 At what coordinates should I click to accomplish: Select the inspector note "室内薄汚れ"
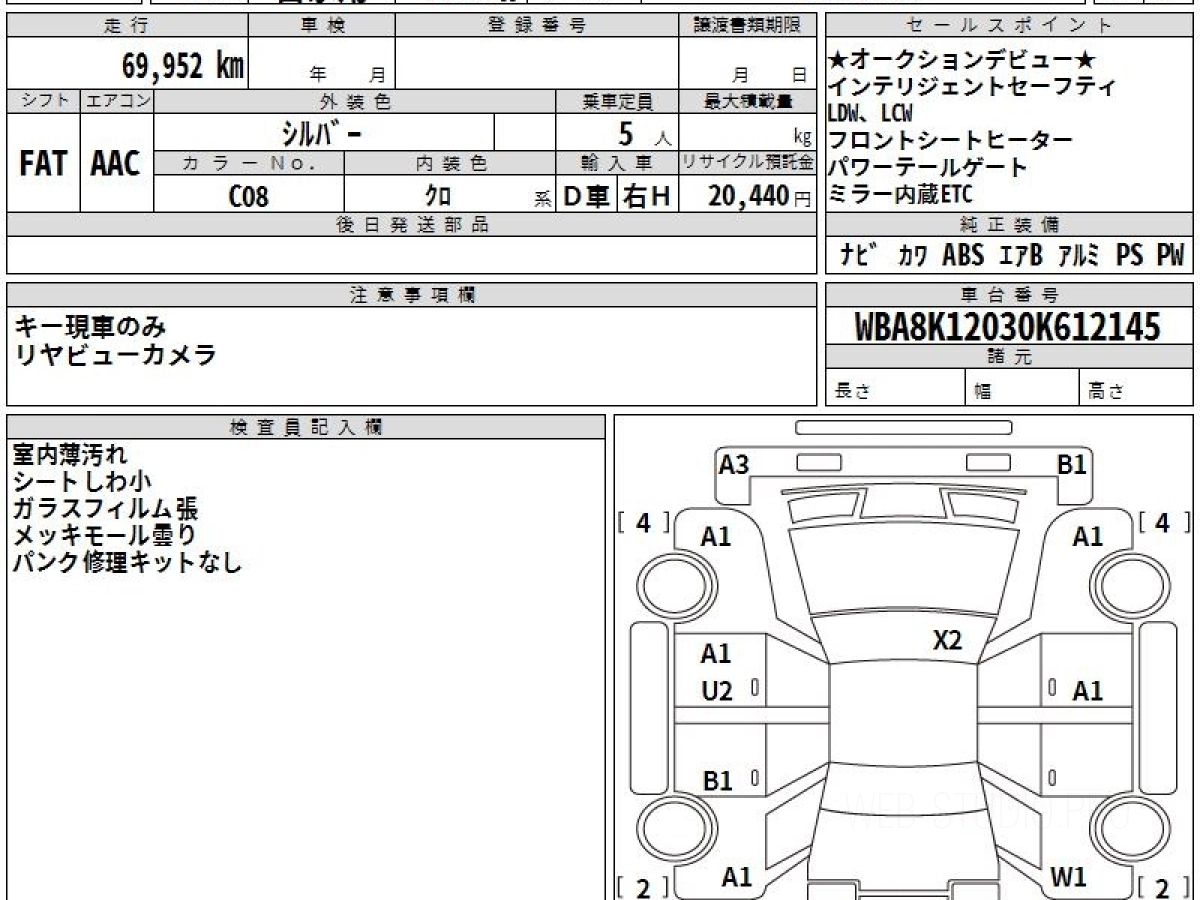click(70, 455)
